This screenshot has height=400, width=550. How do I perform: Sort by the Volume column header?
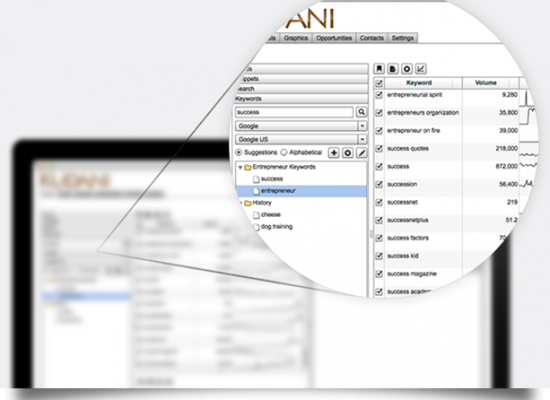tap(486, 83)
